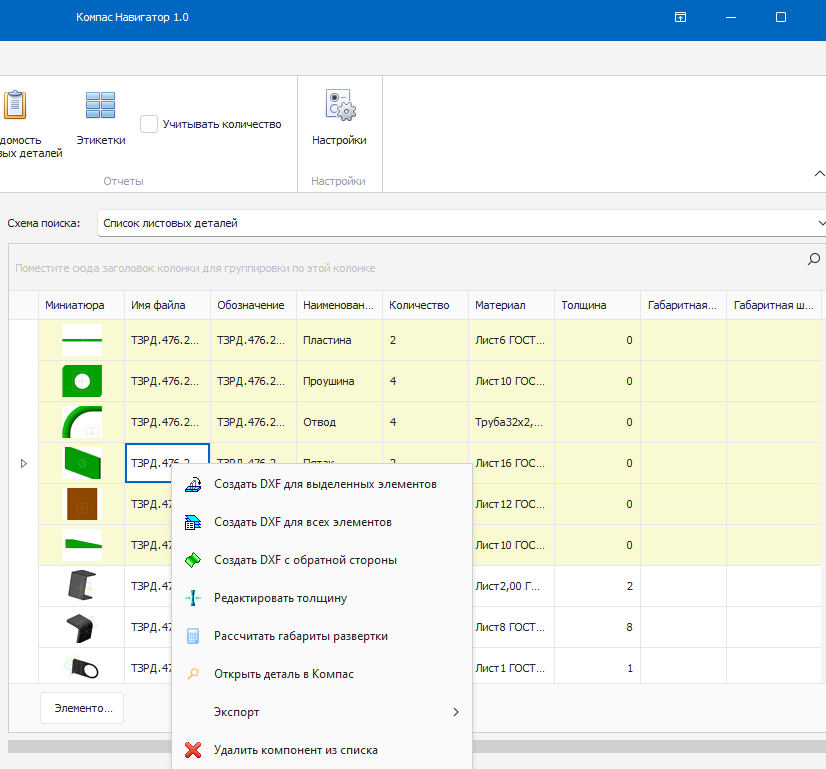Toggle the Учитывать количество checkbox
Viewport: 826px width, 769px height.
pos(149,124)
